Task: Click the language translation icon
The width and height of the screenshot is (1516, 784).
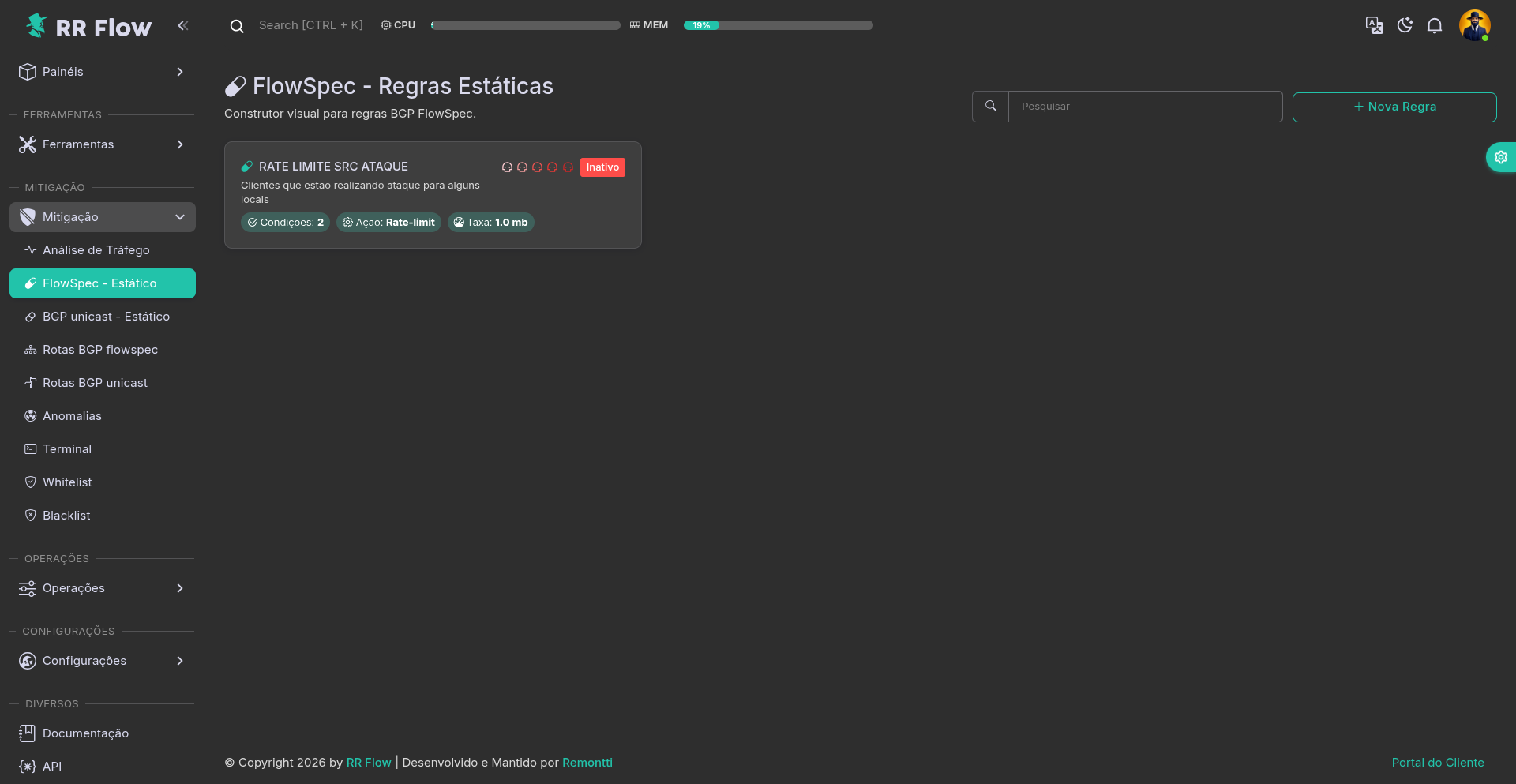Action: 1374,25
